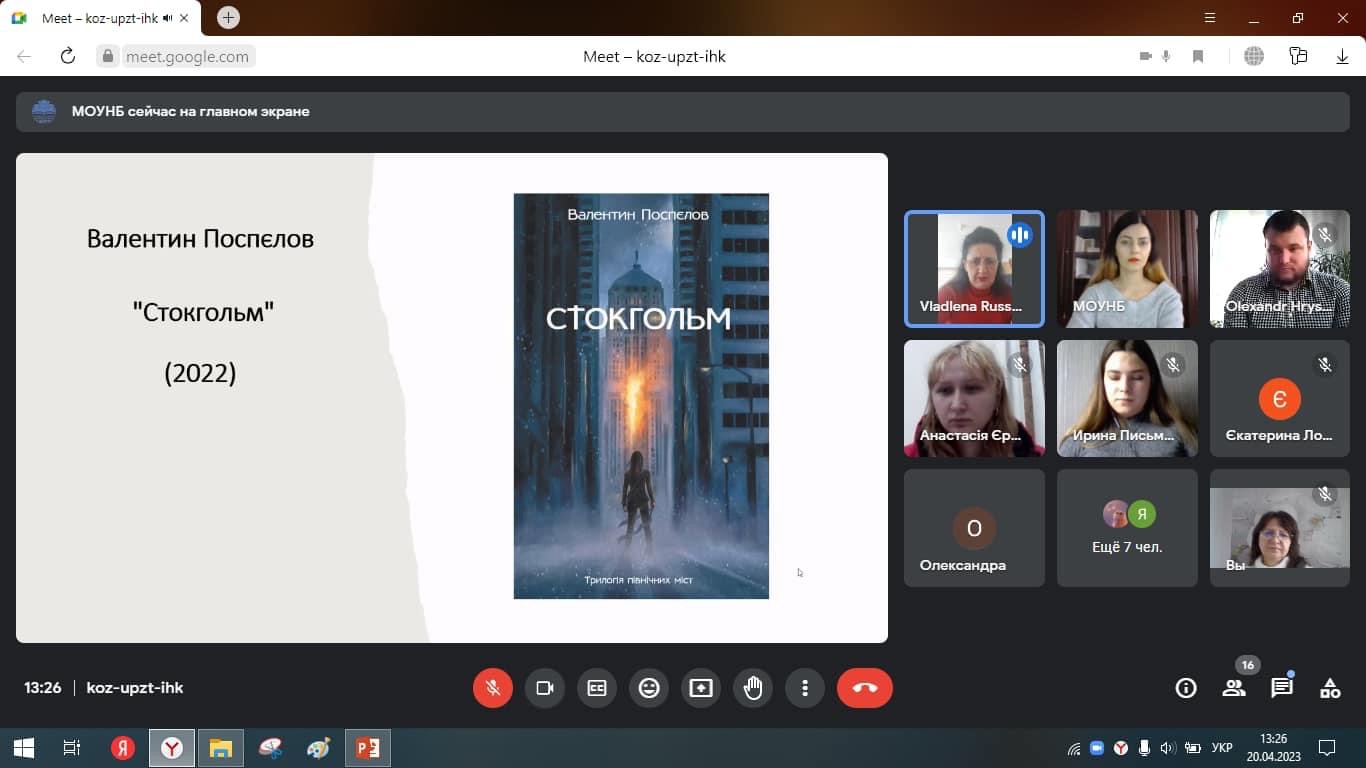The image size is (1366, 768).
Task: Open network icon in system tray
Action: coord(1074,748)
